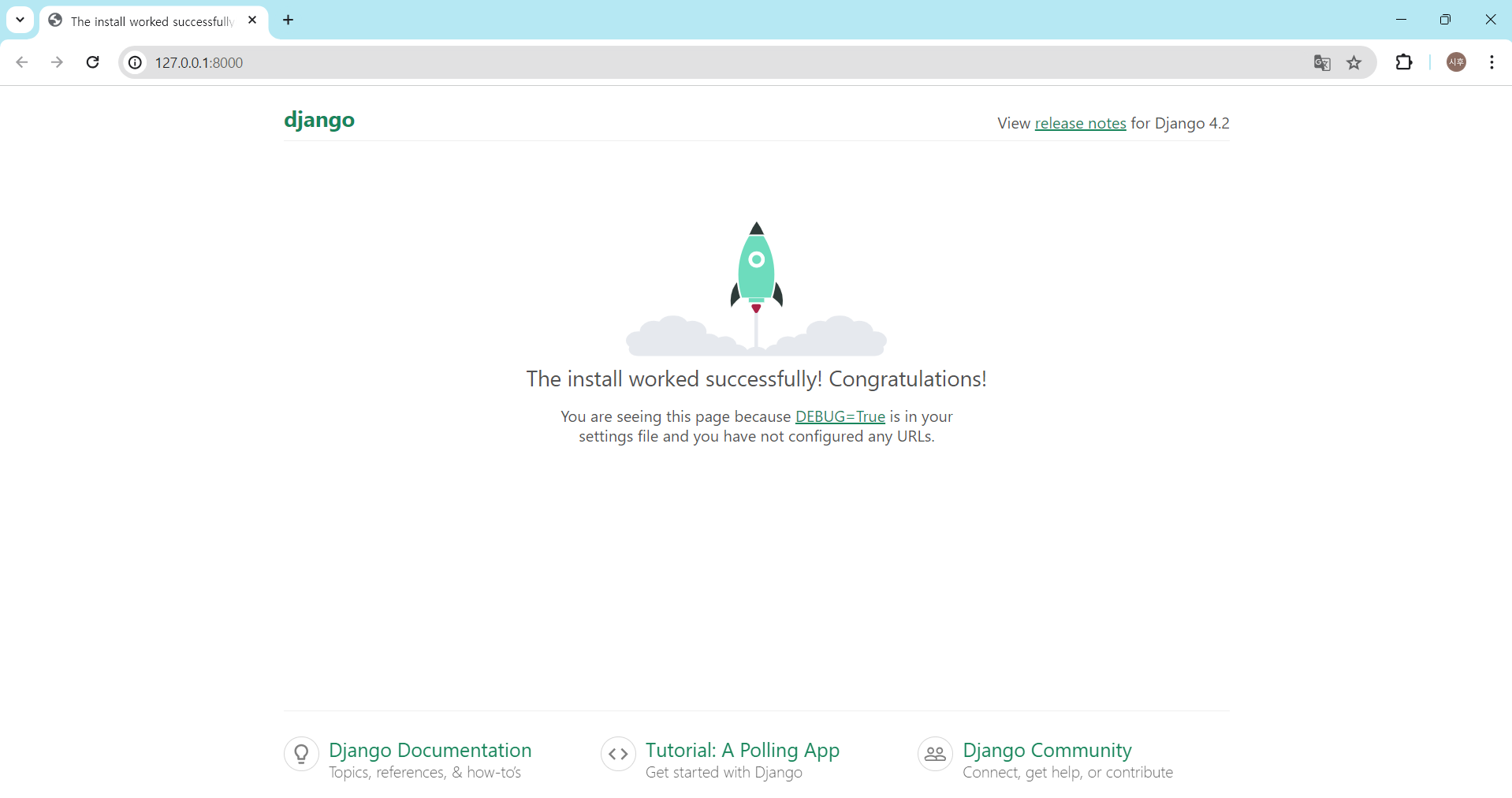This screenshot has height=798, width=1512.
Task: Click 'Get started with Django' text
Action: click(724, 773)
